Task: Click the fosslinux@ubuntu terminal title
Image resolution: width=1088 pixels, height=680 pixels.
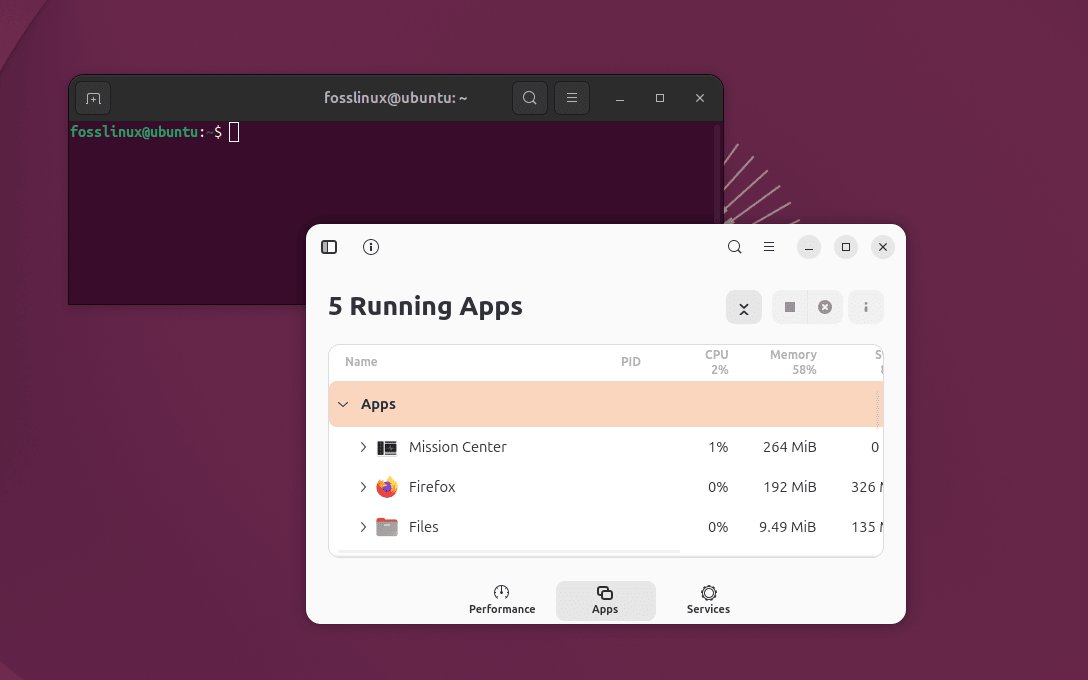Action: [396, 98]
